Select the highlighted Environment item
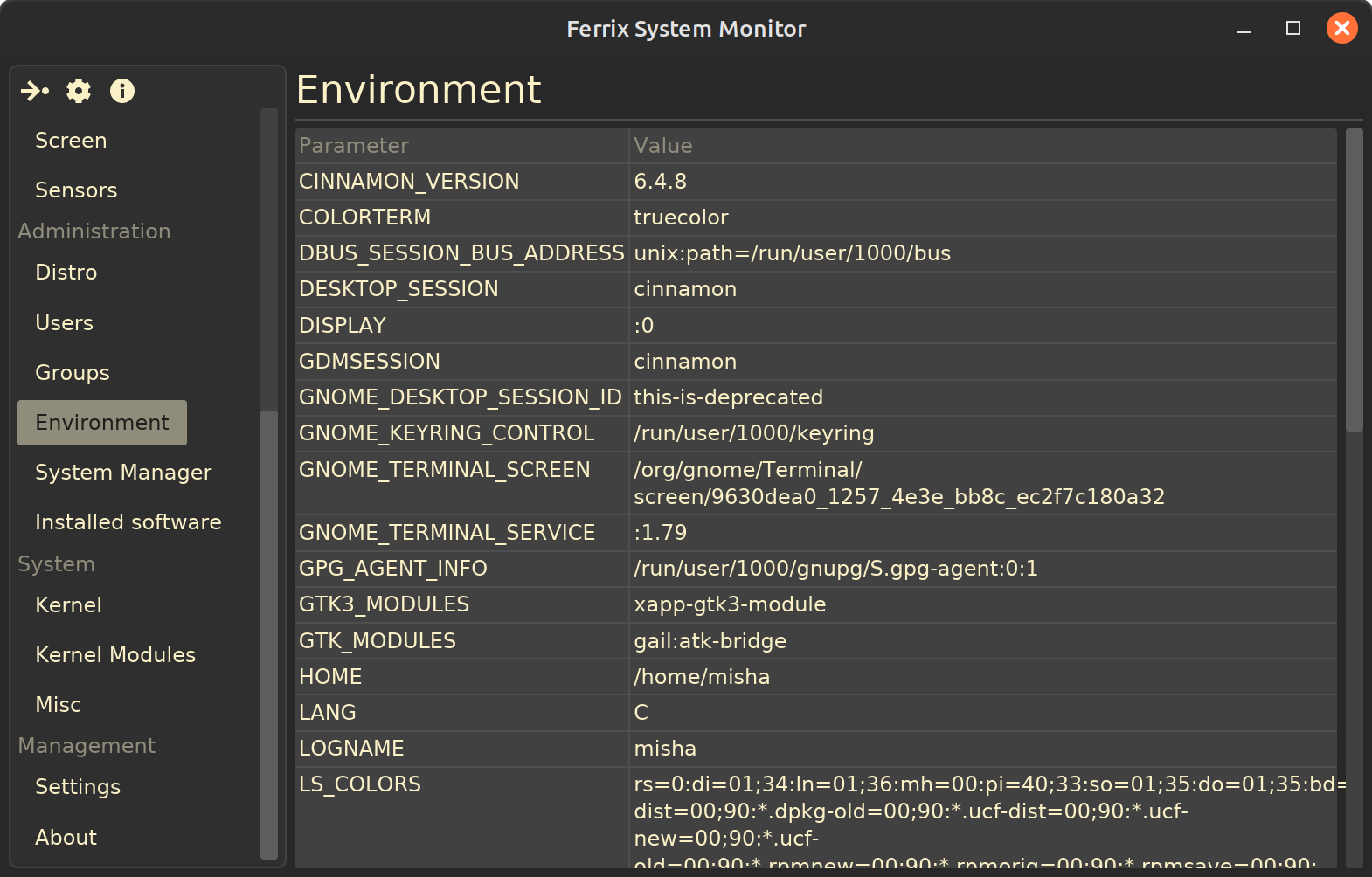This screenshot has width=1372, height=877. tap(102, 423)
